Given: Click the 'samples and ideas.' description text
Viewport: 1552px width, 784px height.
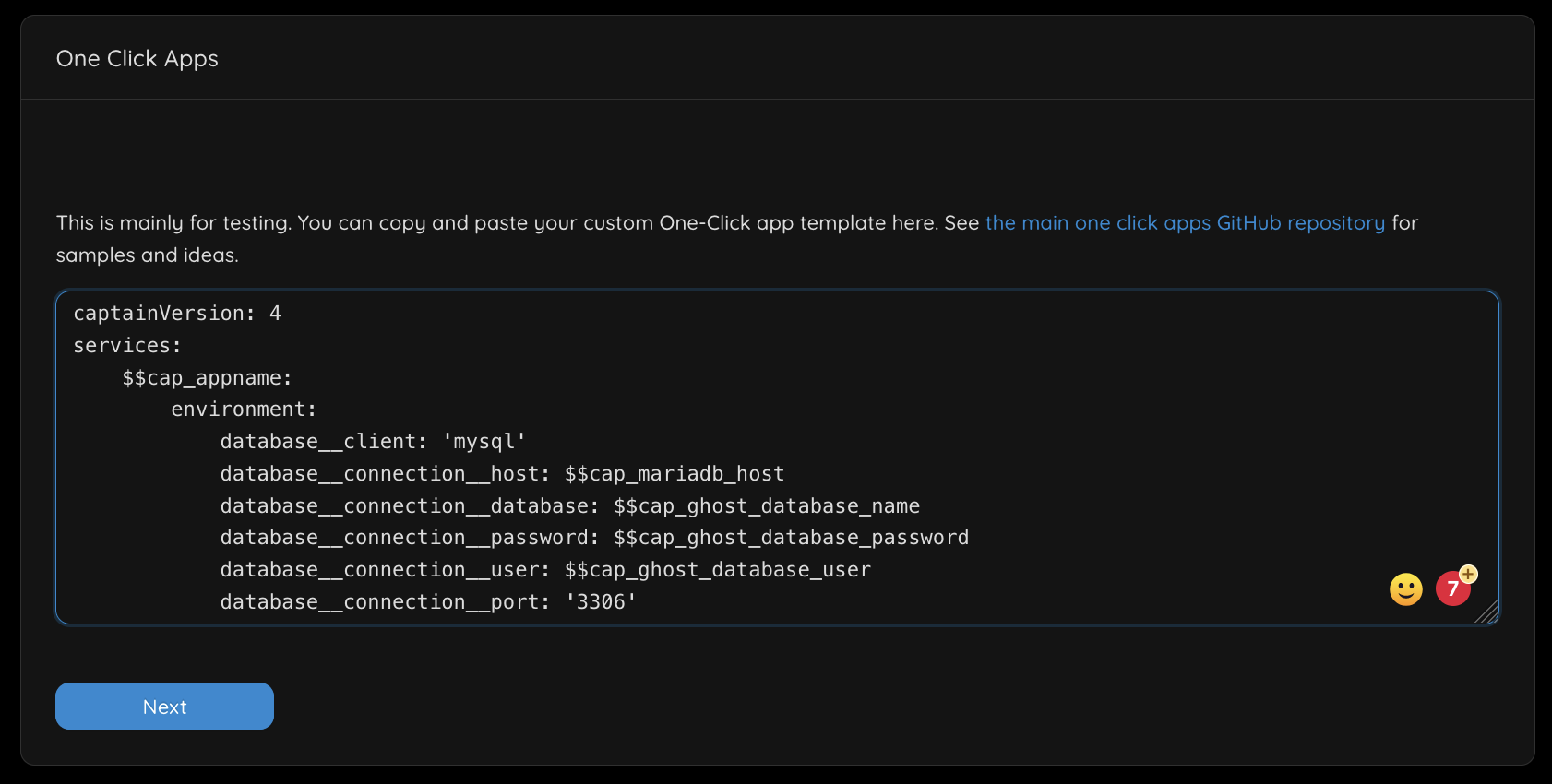Looking at the screenshot, I should (147, 255).
